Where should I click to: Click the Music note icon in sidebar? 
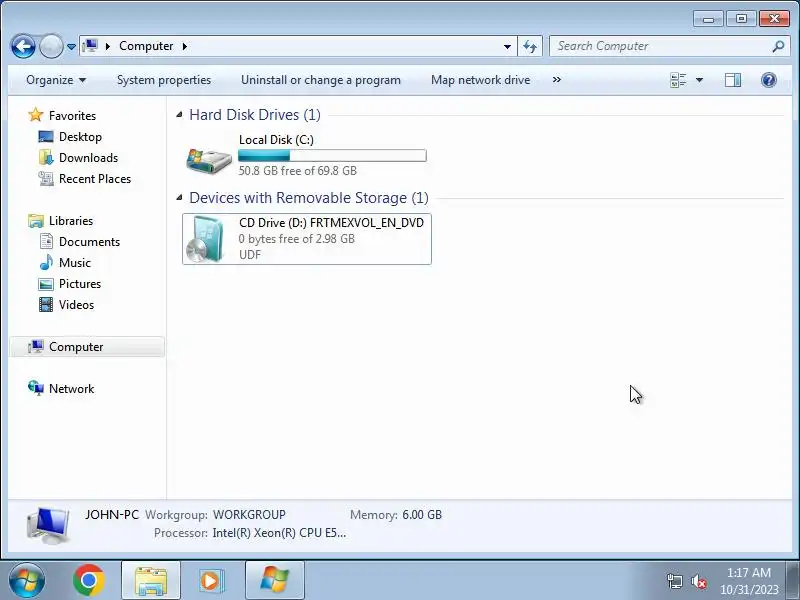46,262
